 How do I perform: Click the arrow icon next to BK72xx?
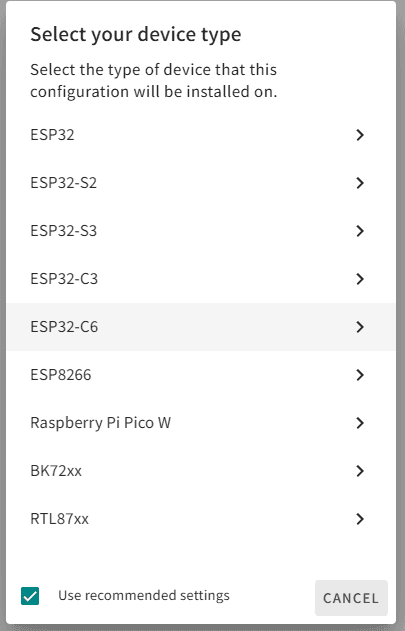(360, 470)
